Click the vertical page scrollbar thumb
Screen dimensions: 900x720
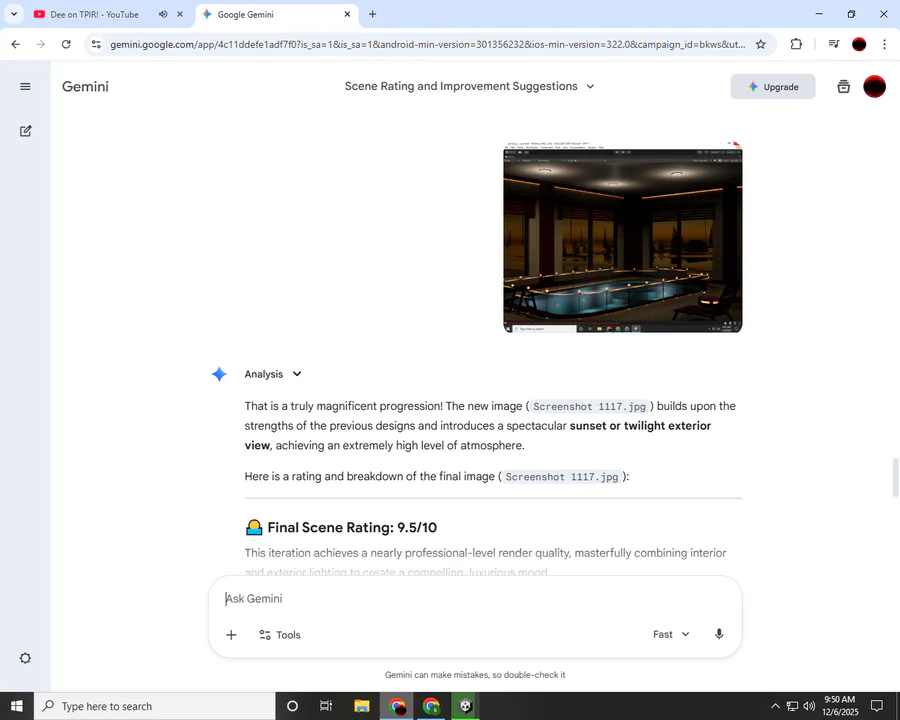tap(895, 477)
